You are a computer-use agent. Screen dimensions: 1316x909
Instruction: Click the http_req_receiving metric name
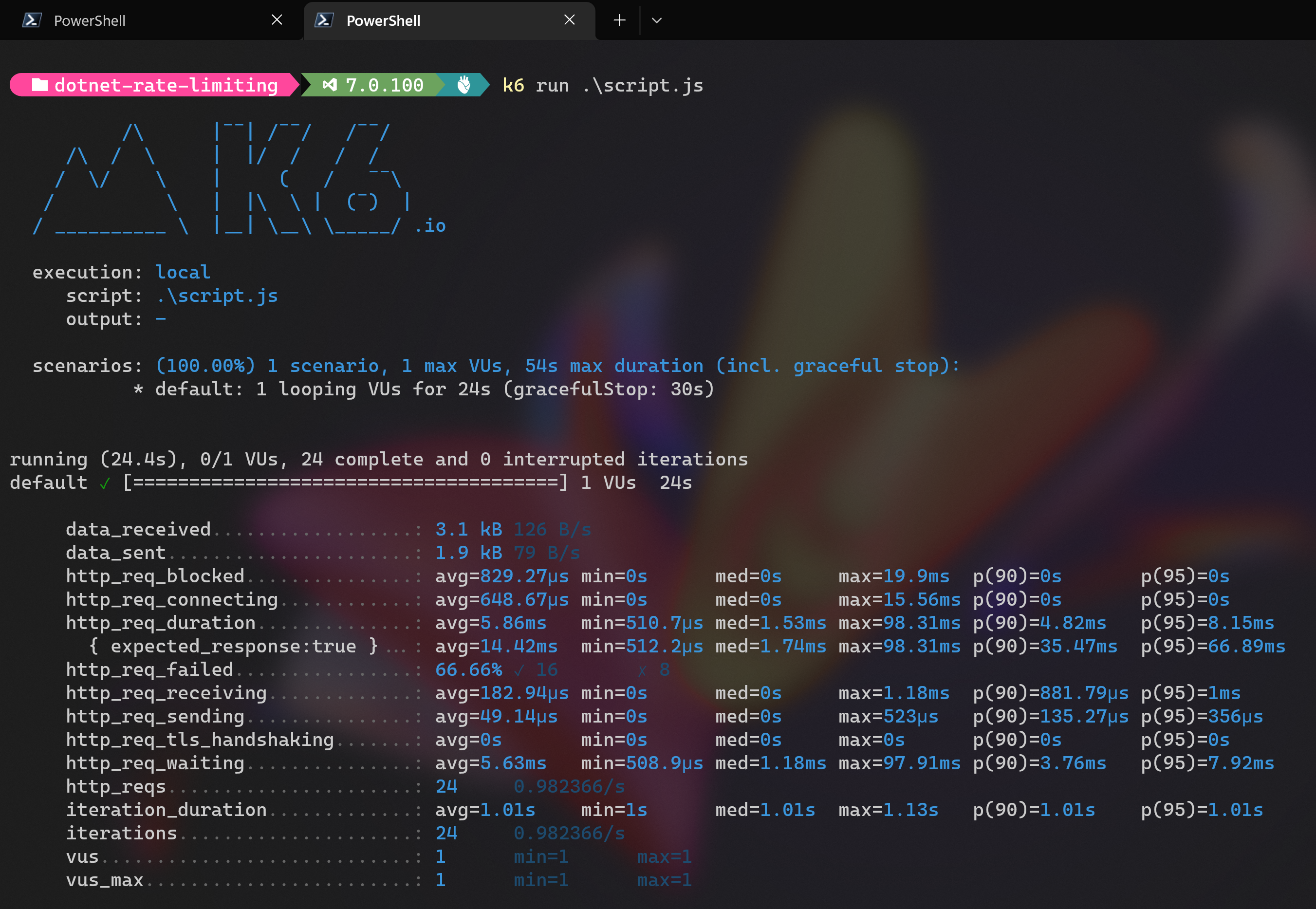pyautogui.click(x=167, y=693)
